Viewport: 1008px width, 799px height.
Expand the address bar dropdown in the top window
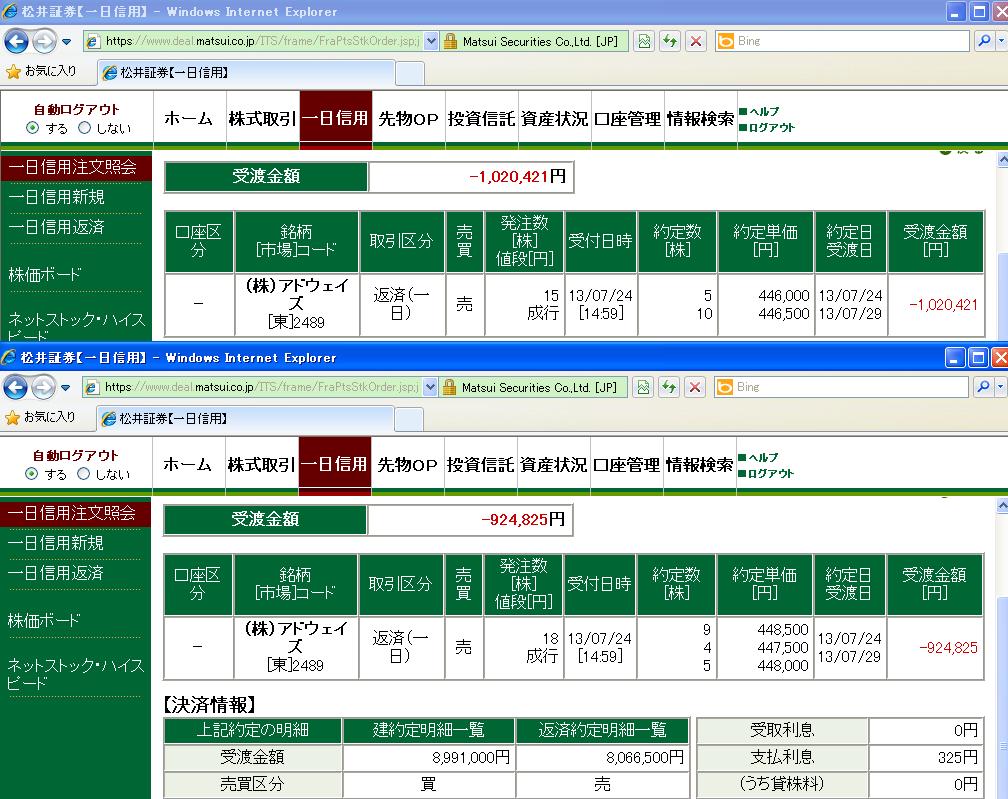[x=431, y=41]
